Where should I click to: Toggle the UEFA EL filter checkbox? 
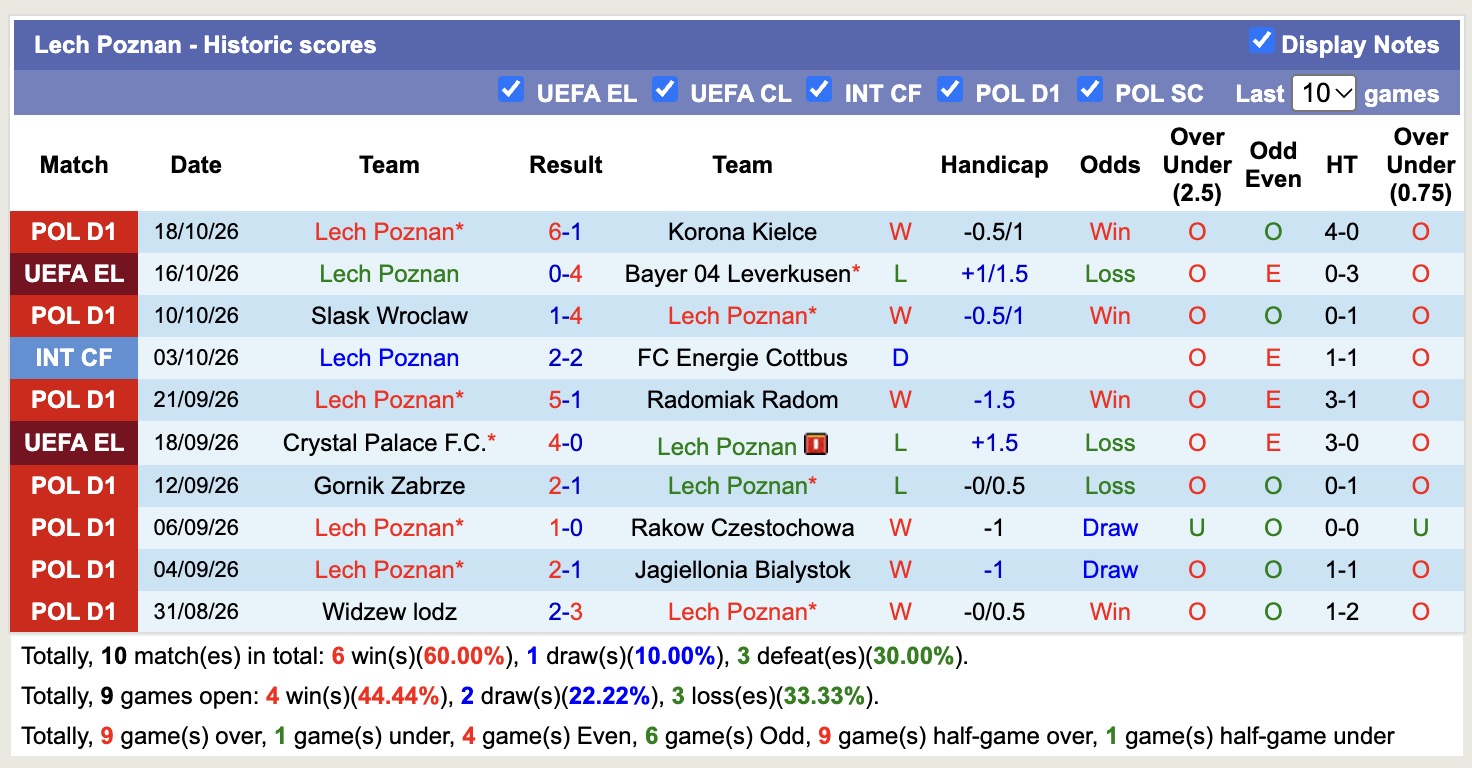tap(511, 90)
